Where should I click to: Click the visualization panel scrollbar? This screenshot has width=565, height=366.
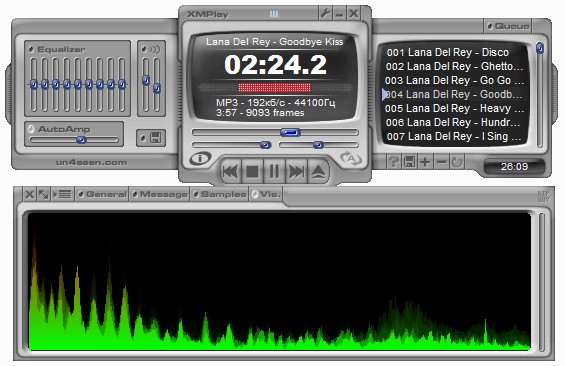click(542, 282)
